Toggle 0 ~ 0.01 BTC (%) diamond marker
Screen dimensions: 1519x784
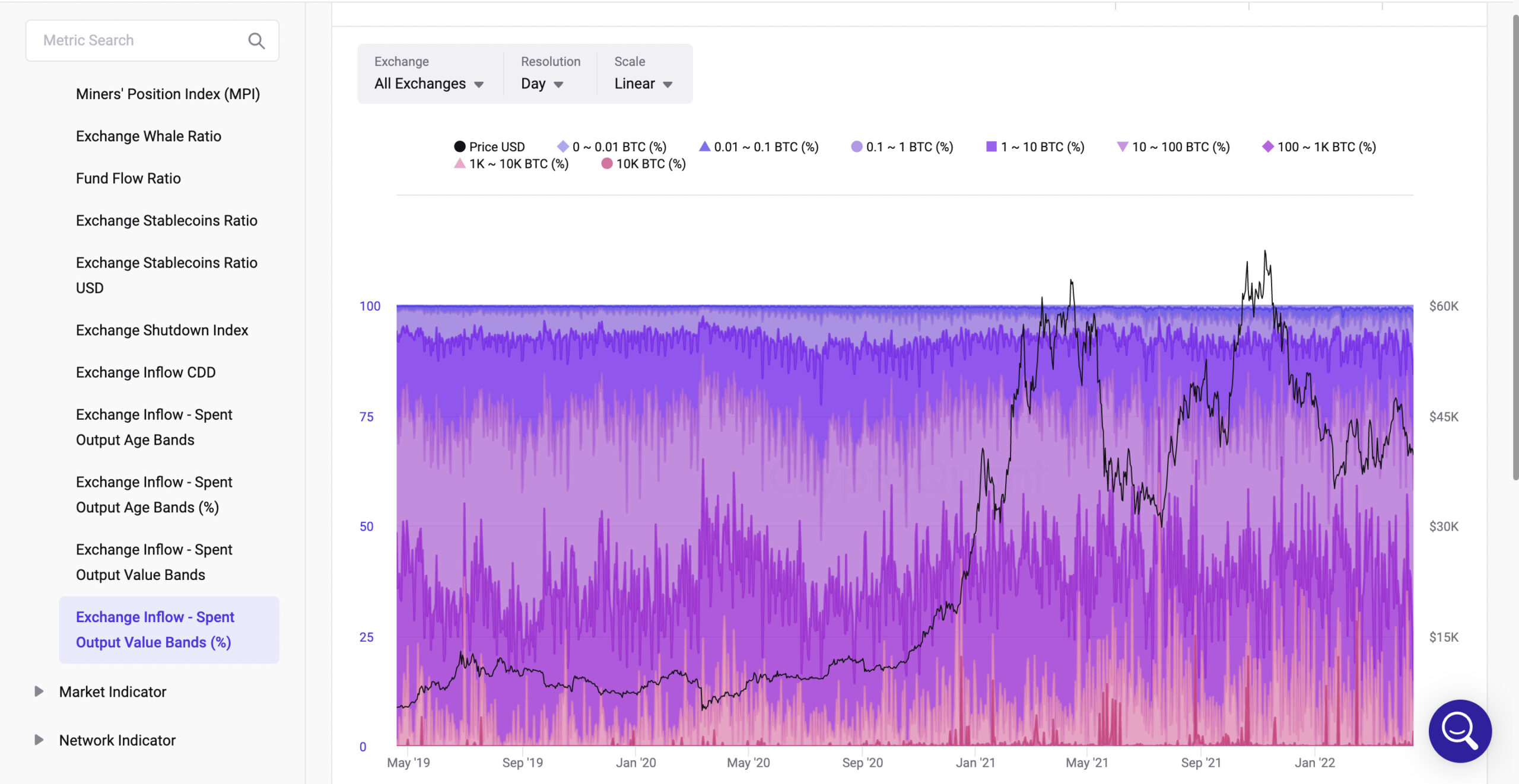click(563, 146)
